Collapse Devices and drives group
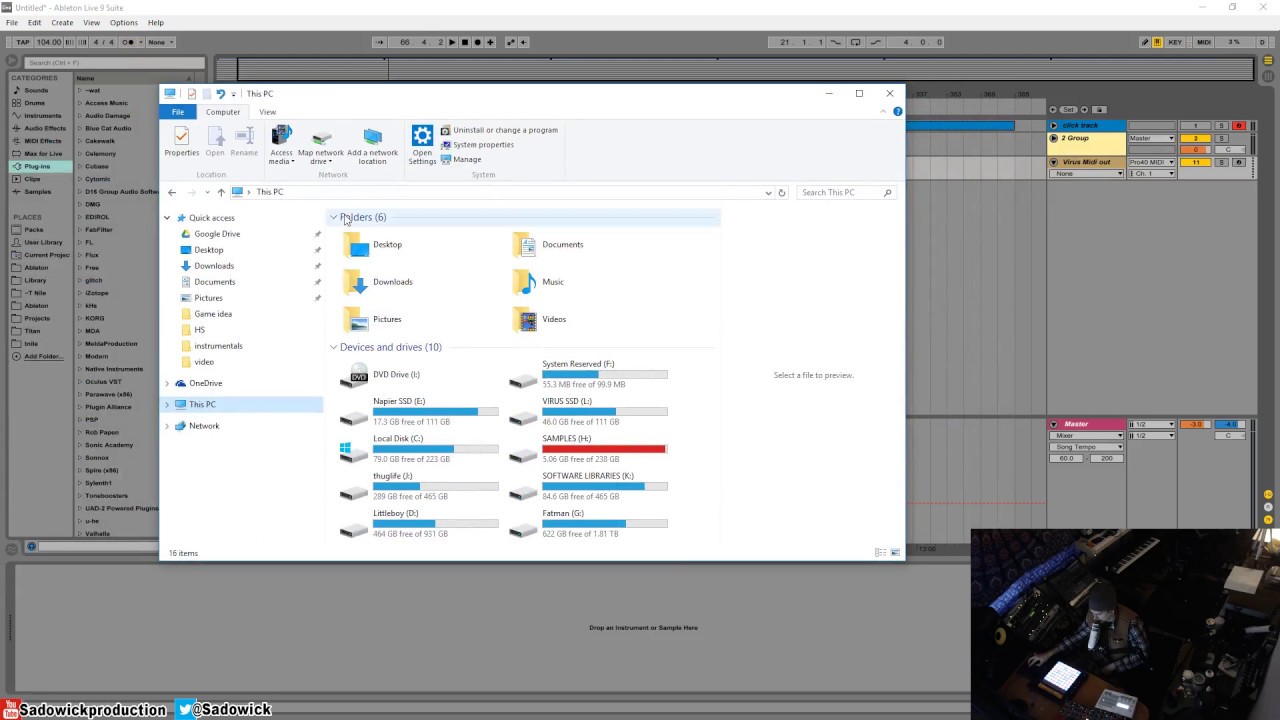The width and height of the screenshot is (1280, 720). 333,347
